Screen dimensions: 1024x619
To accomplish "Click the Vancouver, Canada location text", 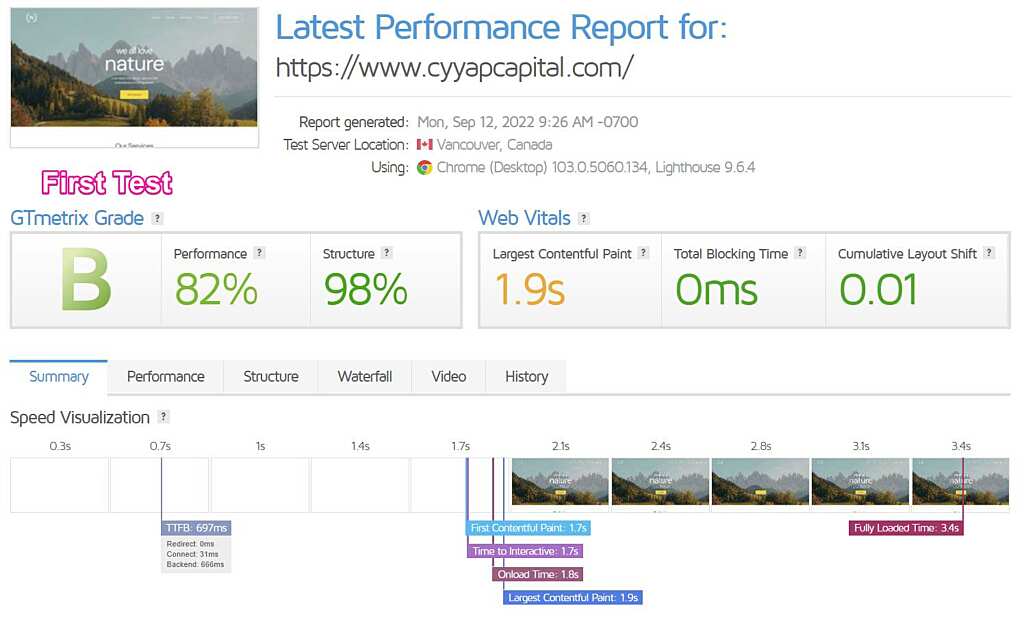I will (494, 144).
